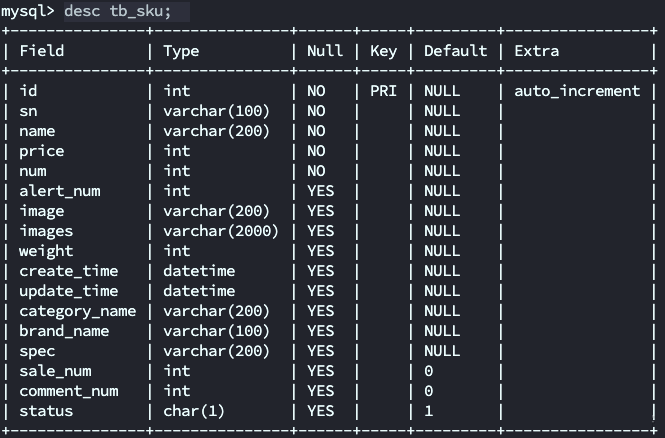This screenshot has height=438, width=665.
Task: Click the weight field name
Action: [46, 251]
